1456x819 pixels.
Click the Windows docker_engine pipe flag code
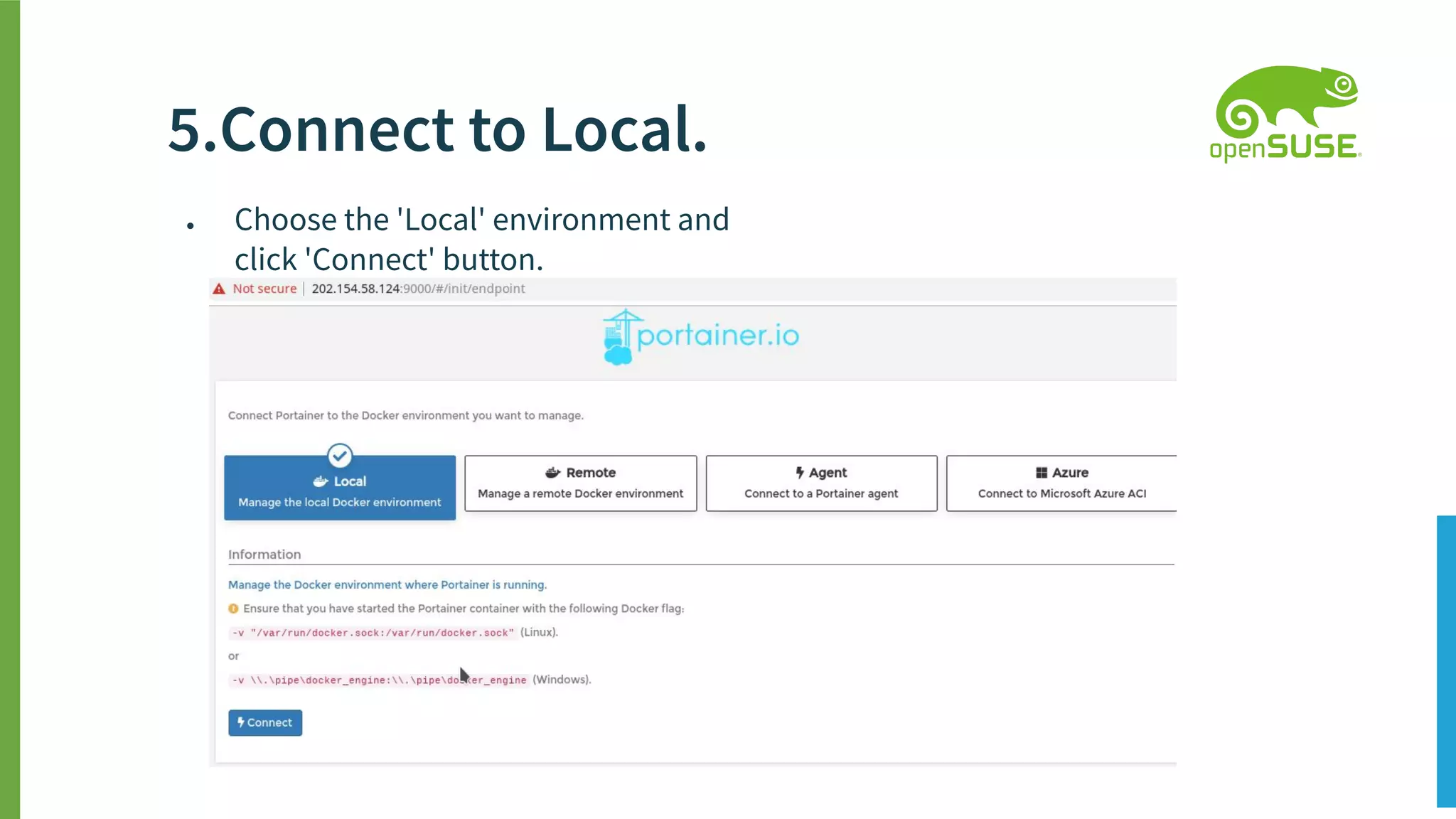380,680
